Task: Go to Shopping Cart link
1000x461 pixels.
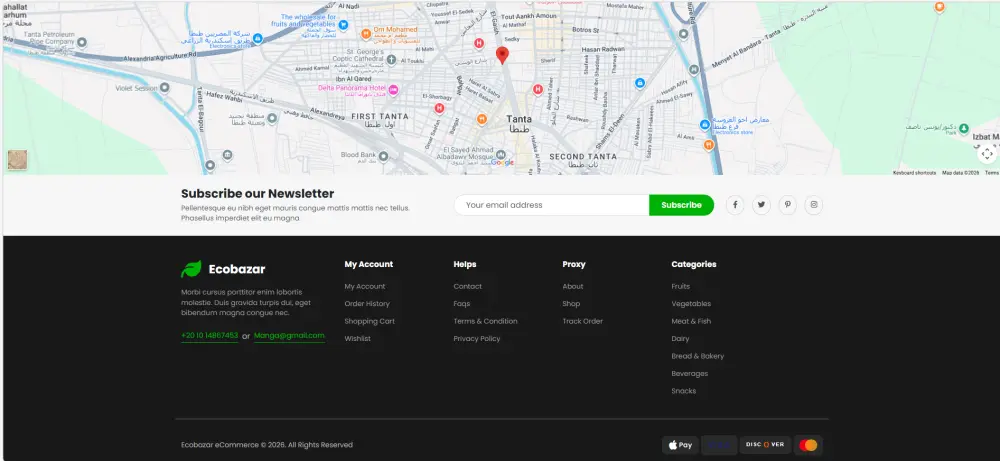Action: point(369,321)
